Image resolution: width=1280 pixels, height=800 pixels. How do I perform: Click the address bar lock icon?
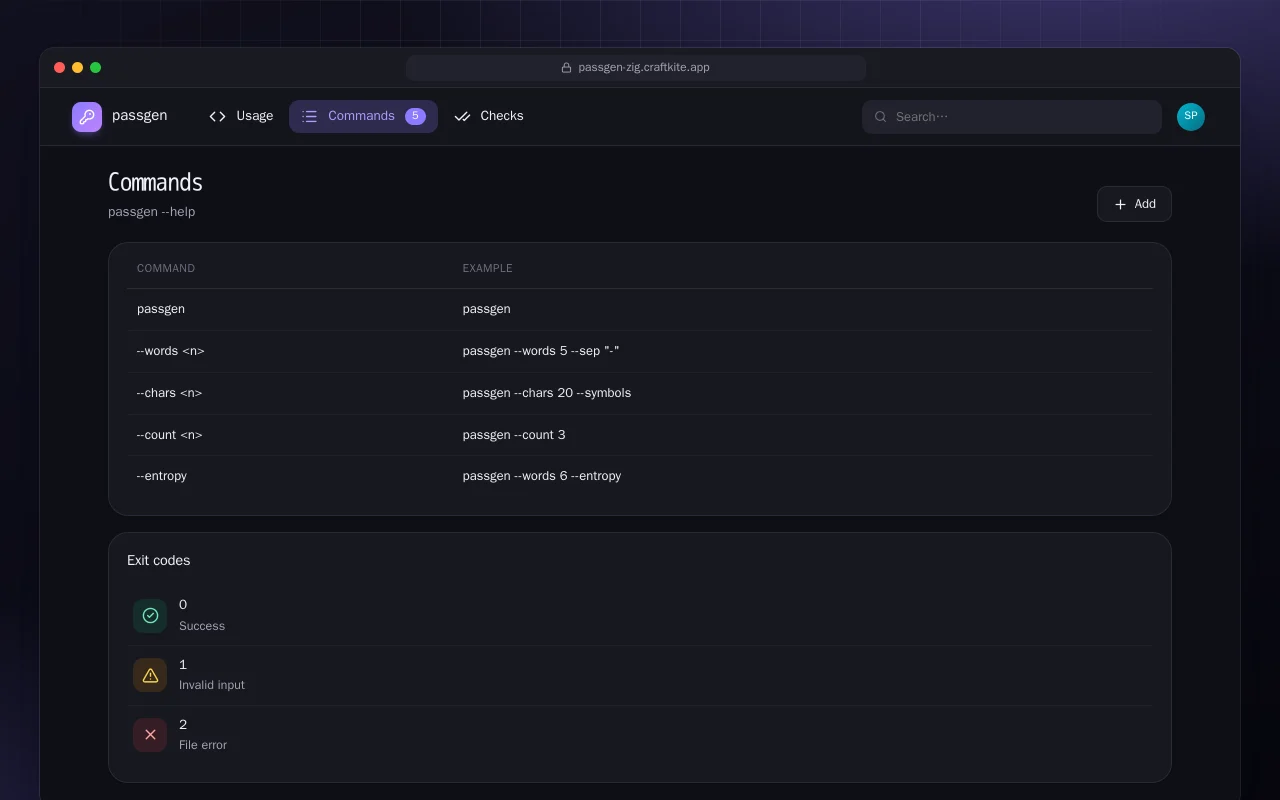pyautogui.click(x=566, y=68)
